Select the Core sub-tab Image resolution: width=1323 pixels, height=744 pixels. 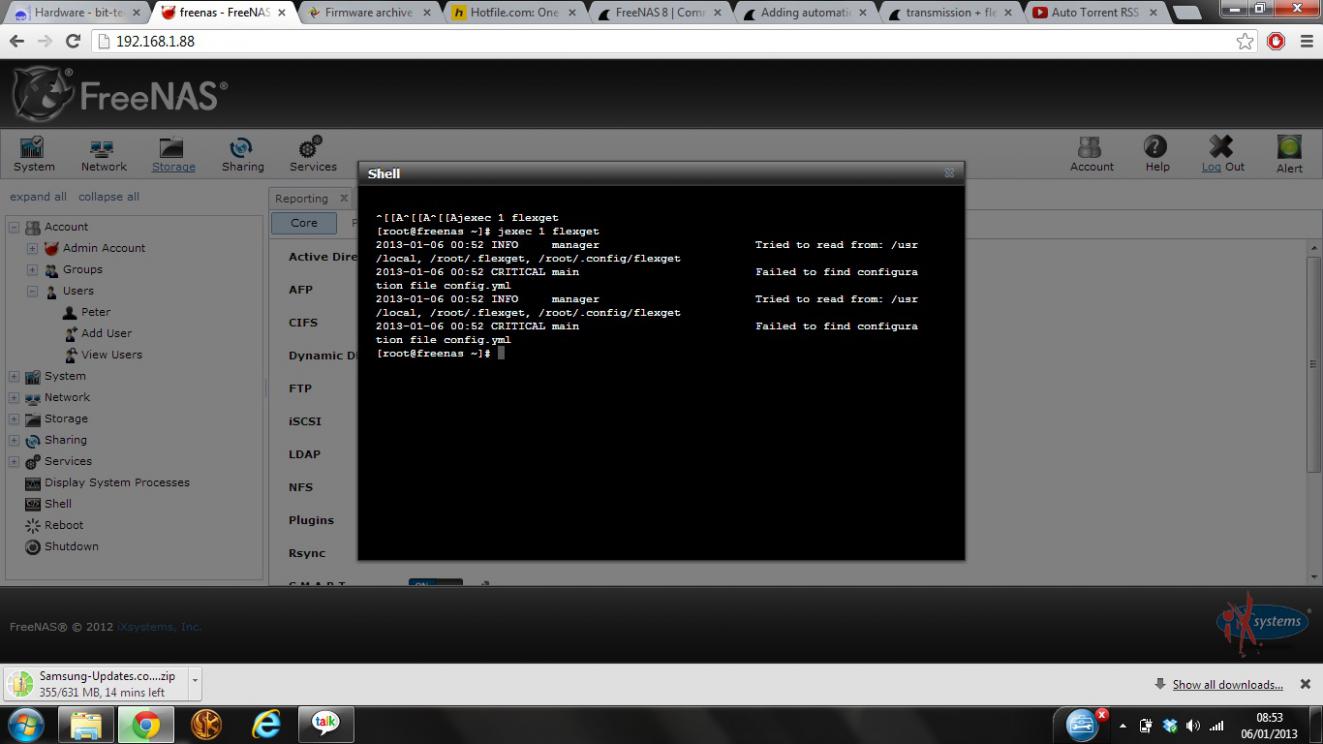tap(304, 223)
